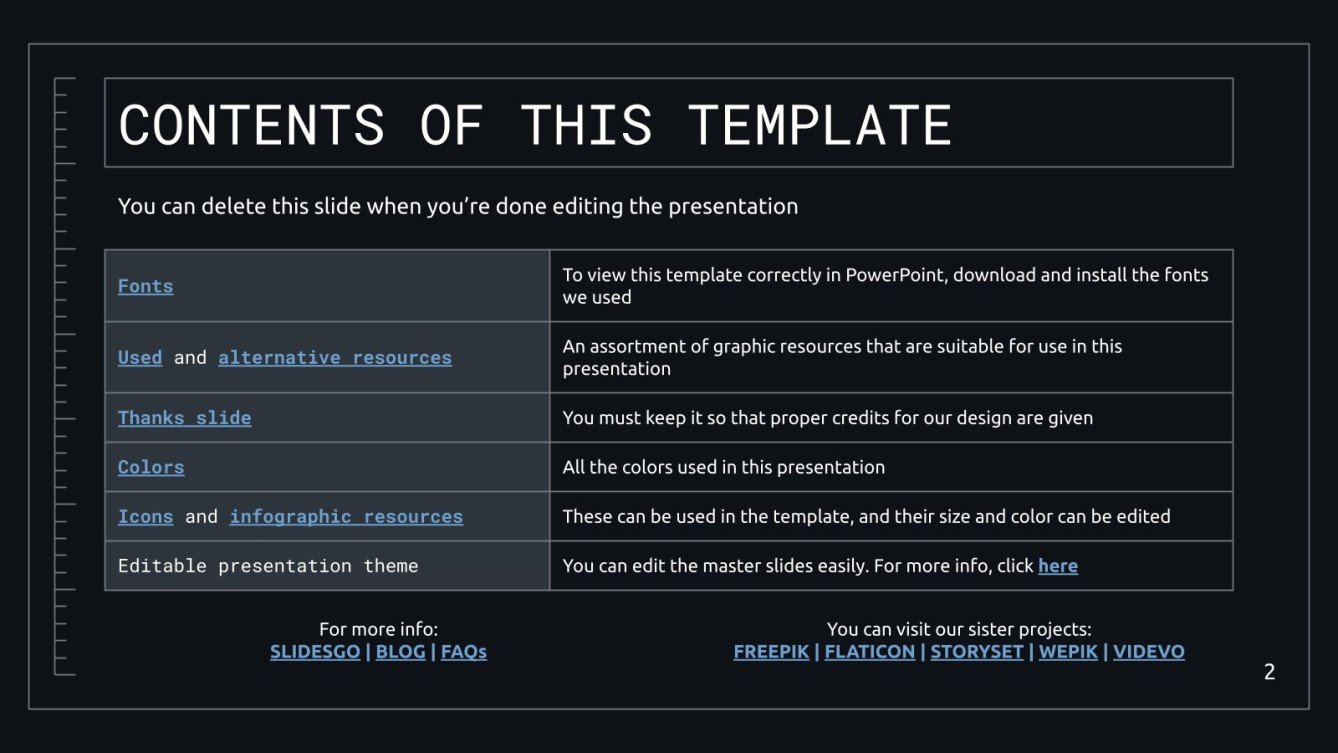Screen dimensions: 1338x753
Task: Open the infographic resources link
Action: (346, 516)
